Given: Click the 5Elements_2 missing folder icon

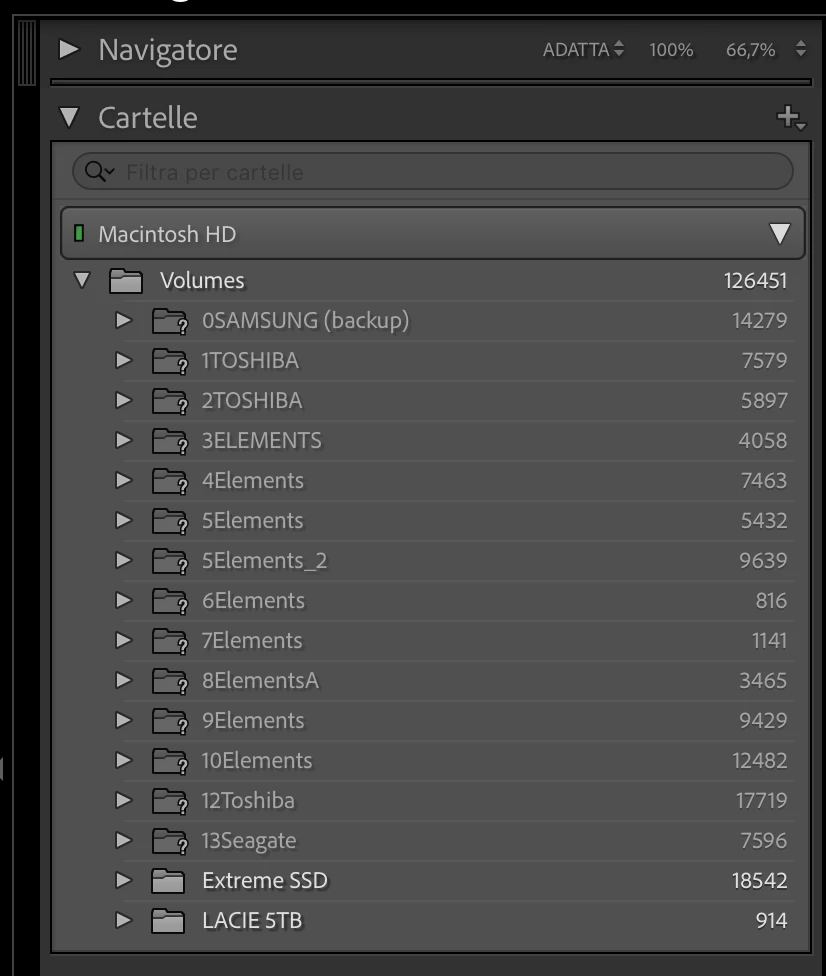Looking at the screenshot, I should [170, 561].
